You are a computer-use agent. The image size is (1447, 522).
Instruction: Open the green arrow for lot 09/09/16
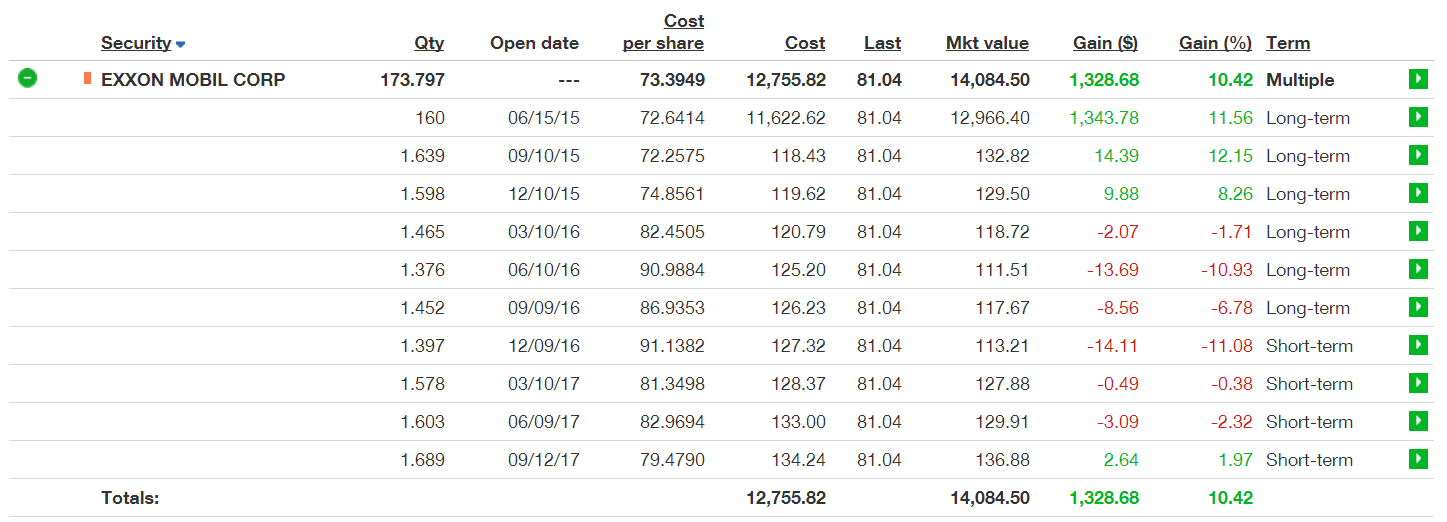[x=1417, y=307]
